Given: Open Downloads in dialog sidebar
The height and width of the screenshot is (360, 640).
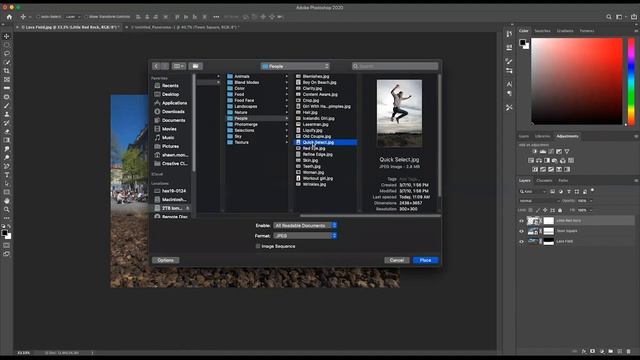Looking at the screenshot, I should click(173, 111).
